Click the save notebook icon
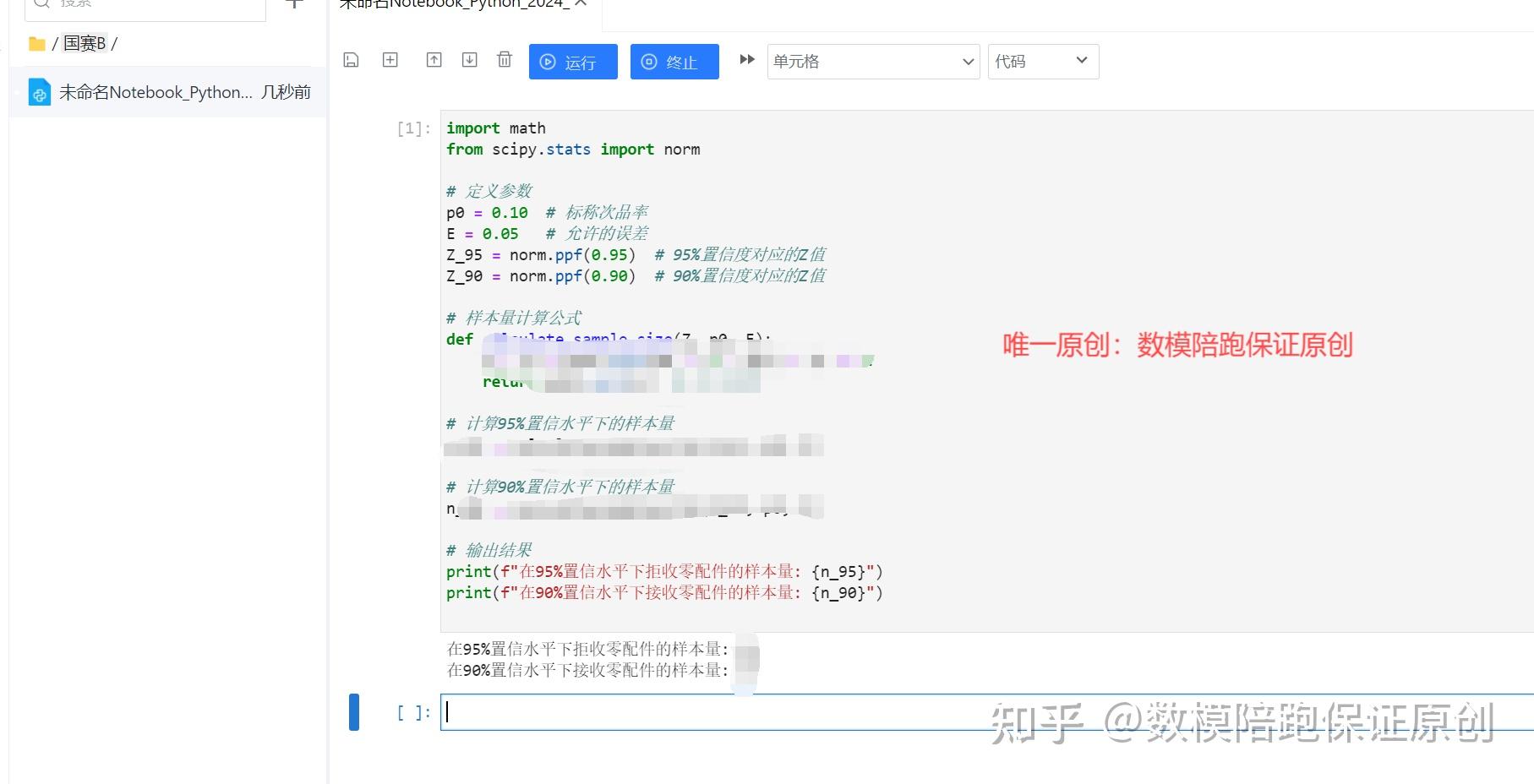Image resolution: width=1534 pixels, height=784 pixels. click(352, 60)
